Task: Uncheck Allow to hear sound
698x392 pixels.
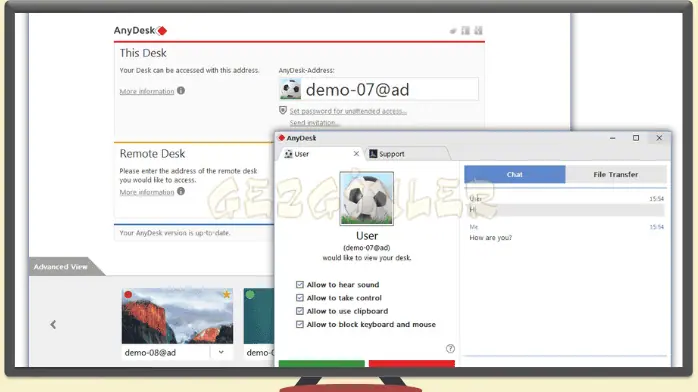Action: (x=300, y=284)
